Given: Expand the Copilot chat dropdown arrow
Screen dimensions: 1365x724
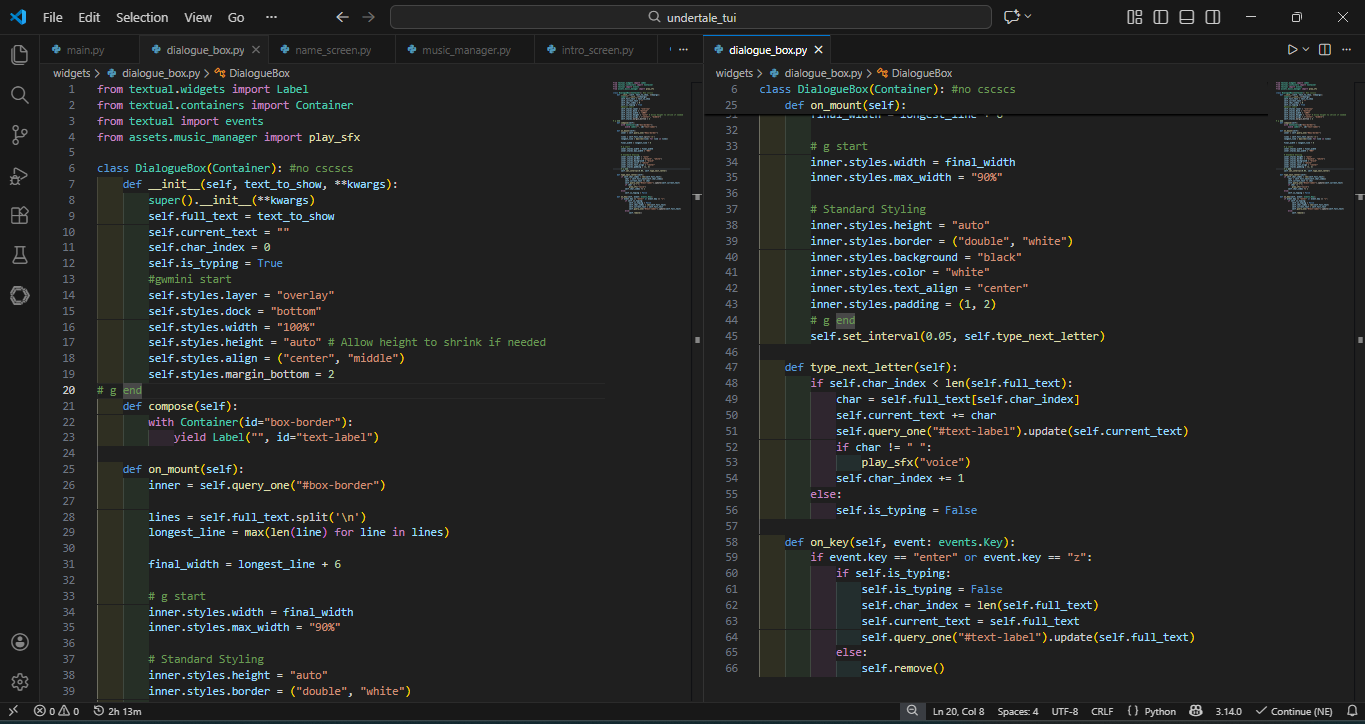Looking at the screenshot, I should tap(1028, 17).
